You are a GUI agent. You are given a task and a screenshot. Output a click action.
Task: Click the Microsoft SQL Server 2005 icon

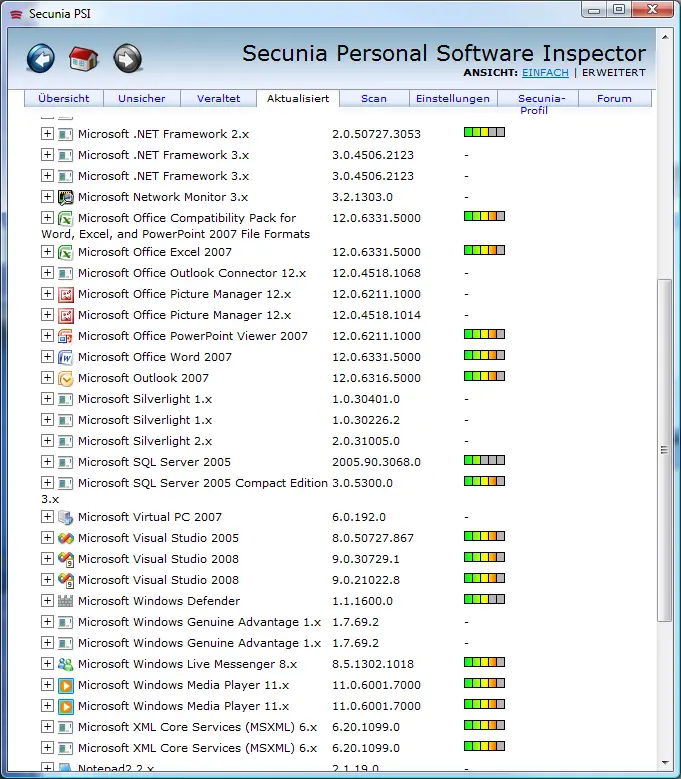[66, 462]
